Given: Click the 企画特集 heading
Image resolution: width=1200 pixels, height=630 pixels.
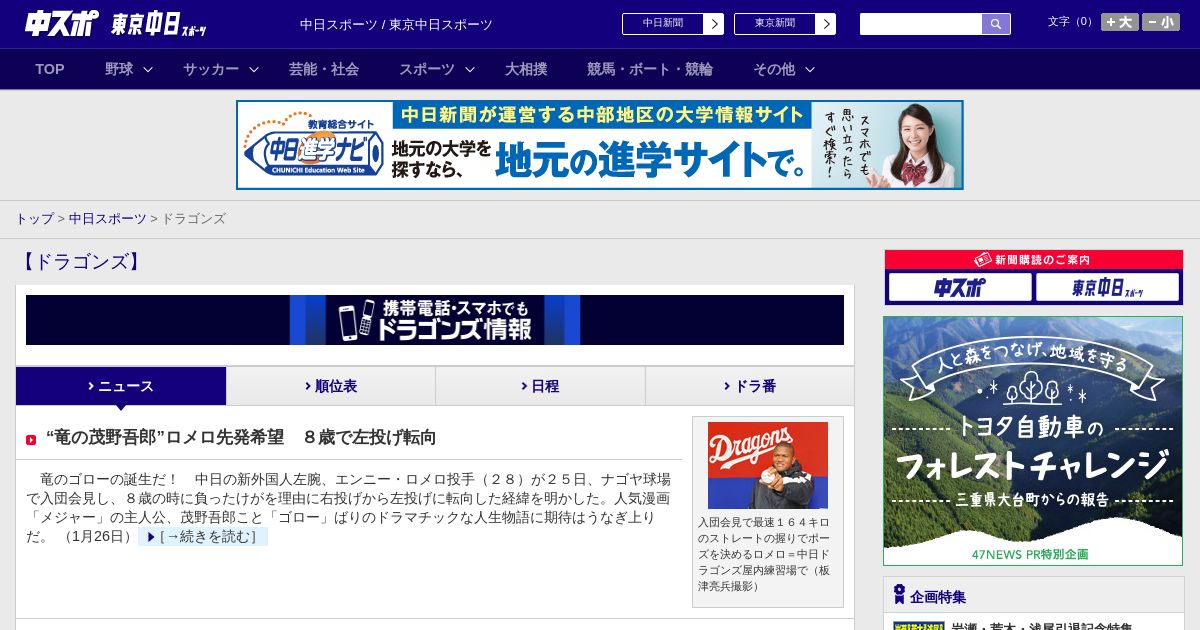Looking at the screenshot, I should [938, 597].
